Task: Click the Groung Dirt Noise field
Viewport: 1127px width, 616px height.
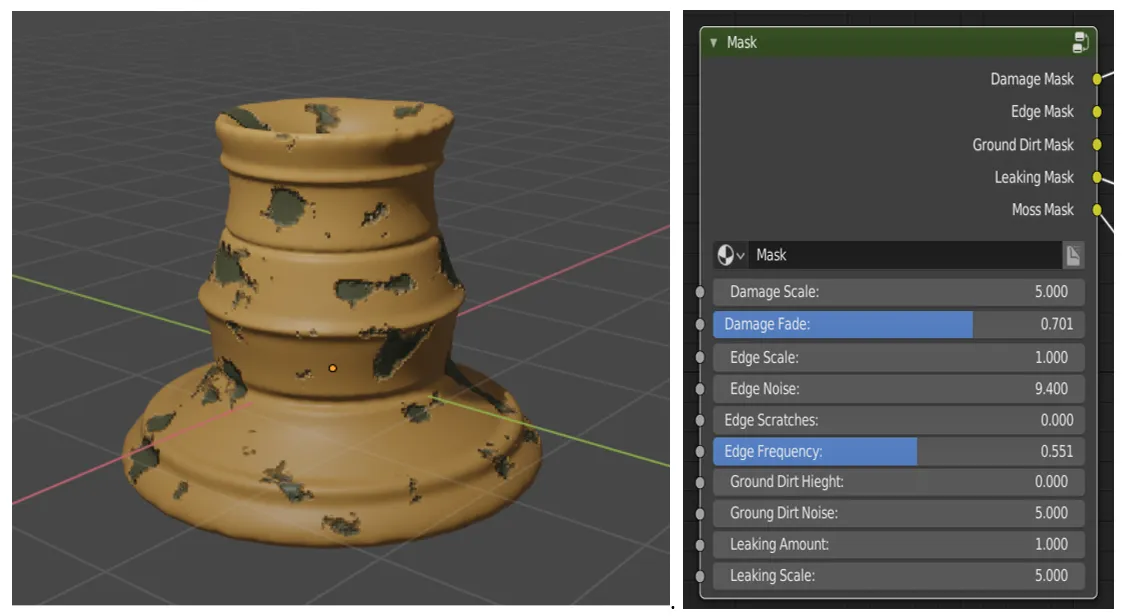Action: coord(898,513)
